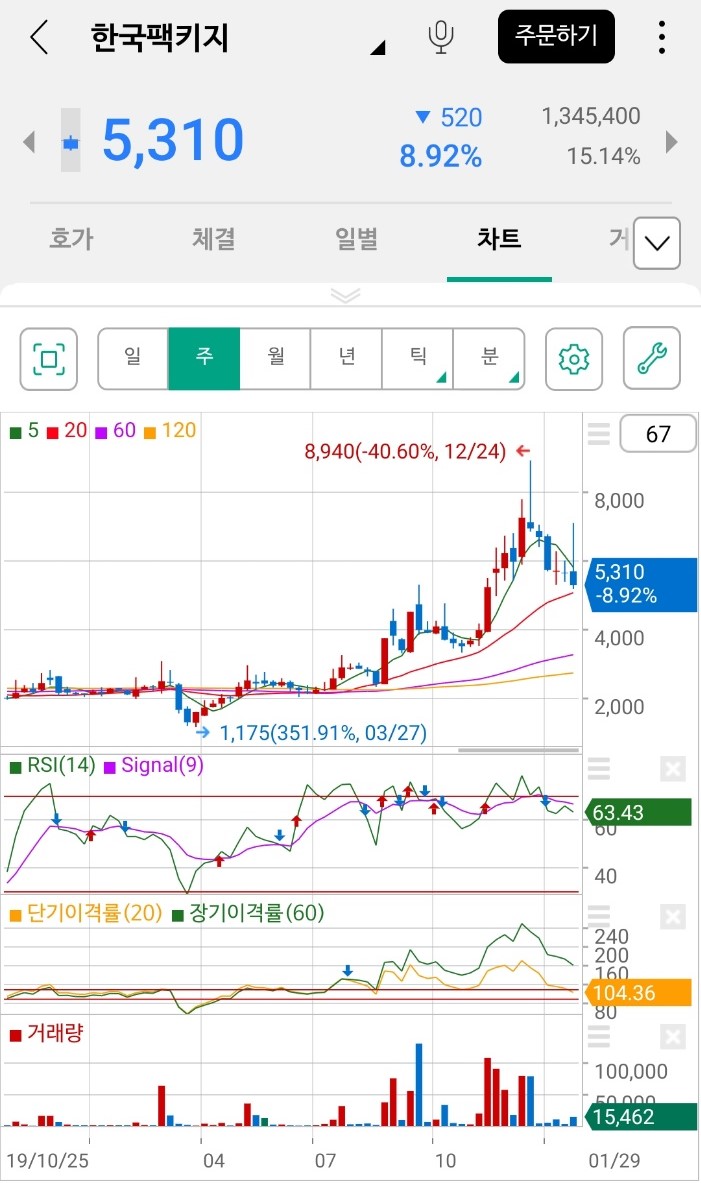Open the 틱 tick period dropdown
Viewport: 701px width, 1183px height.
point(417,358)
